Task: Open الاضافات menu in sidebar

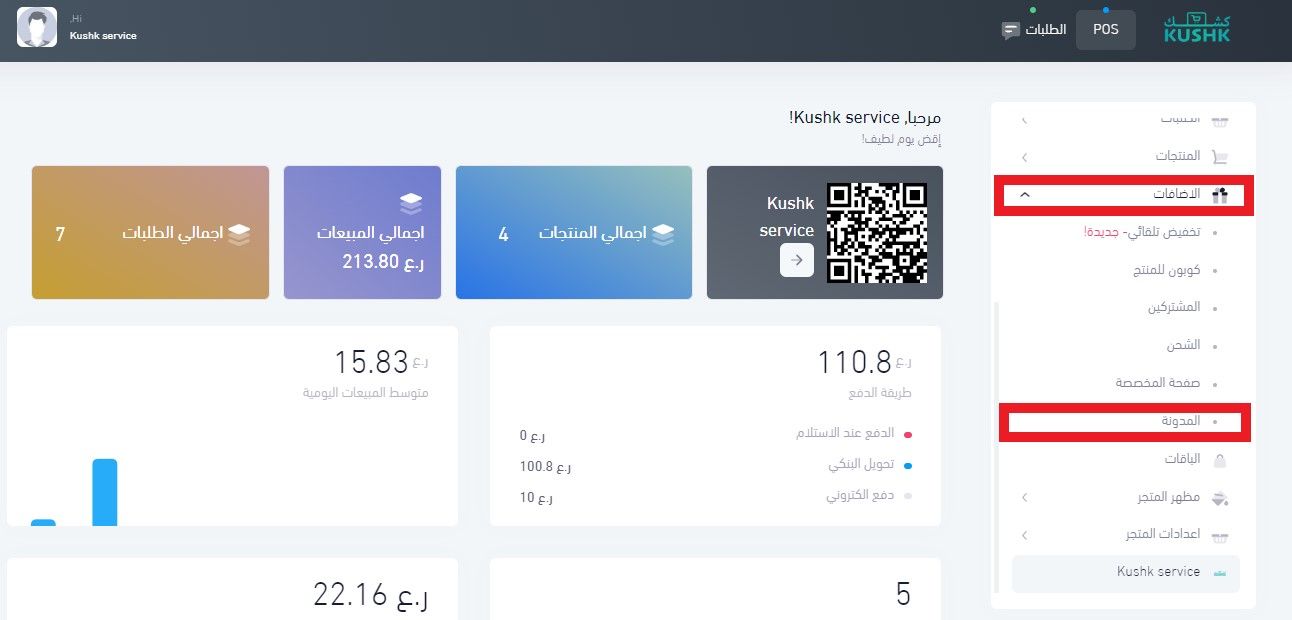Action: click(1177, 194)
